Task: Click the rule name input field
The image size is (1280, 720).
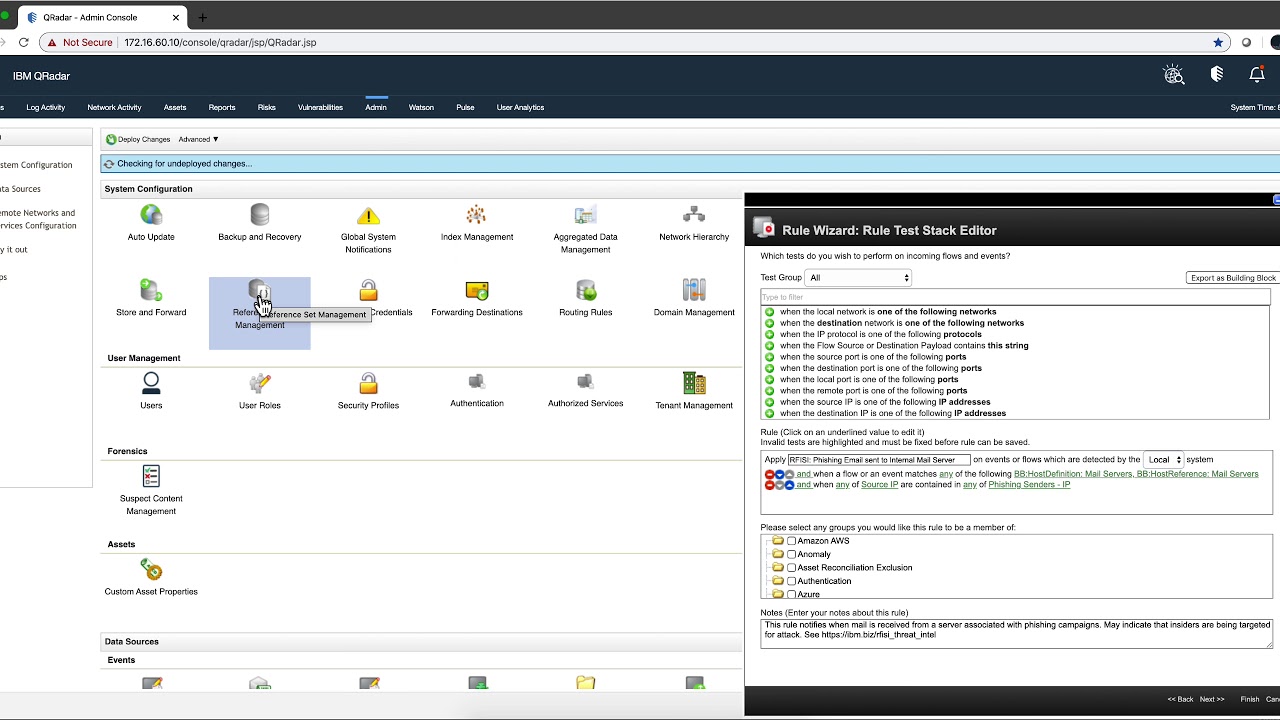Action: (879, 460)
